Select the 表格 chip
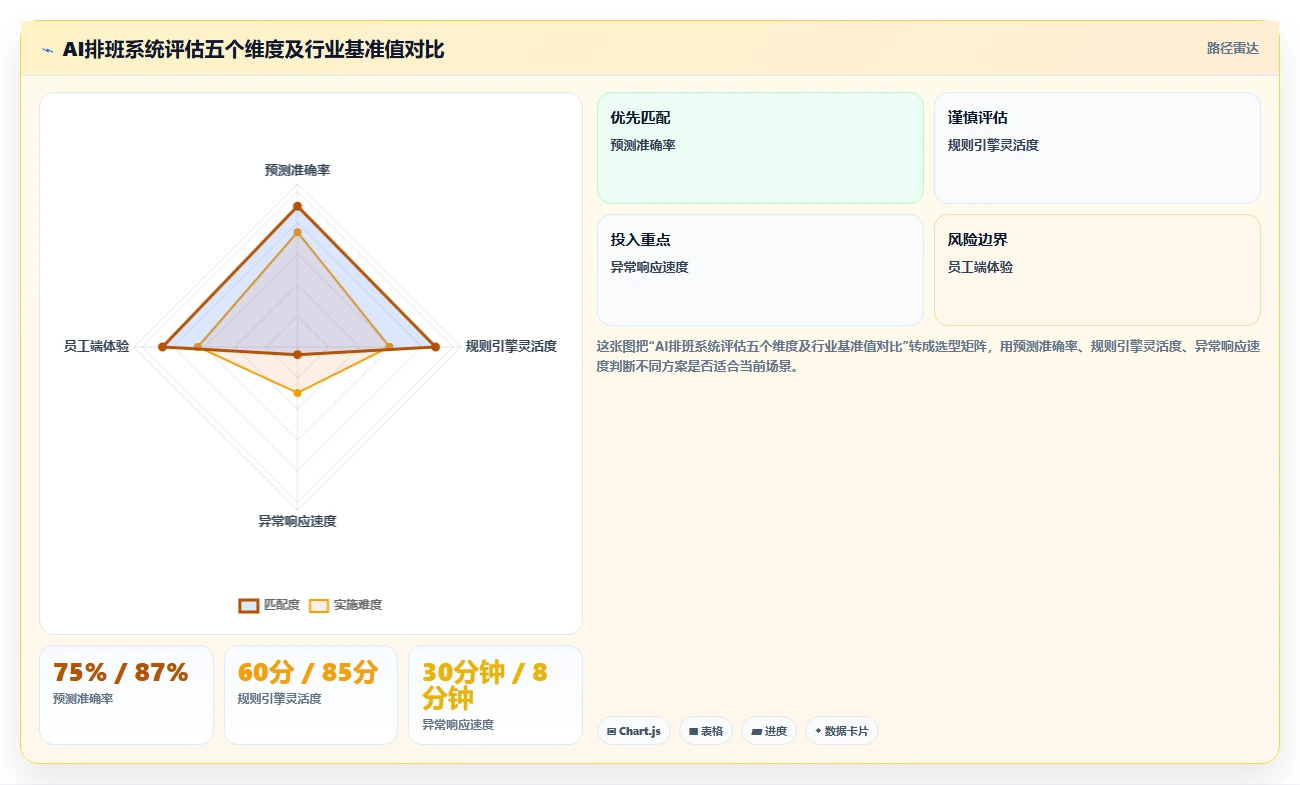This screenshot has width=1300, height=785. (706, 731)
